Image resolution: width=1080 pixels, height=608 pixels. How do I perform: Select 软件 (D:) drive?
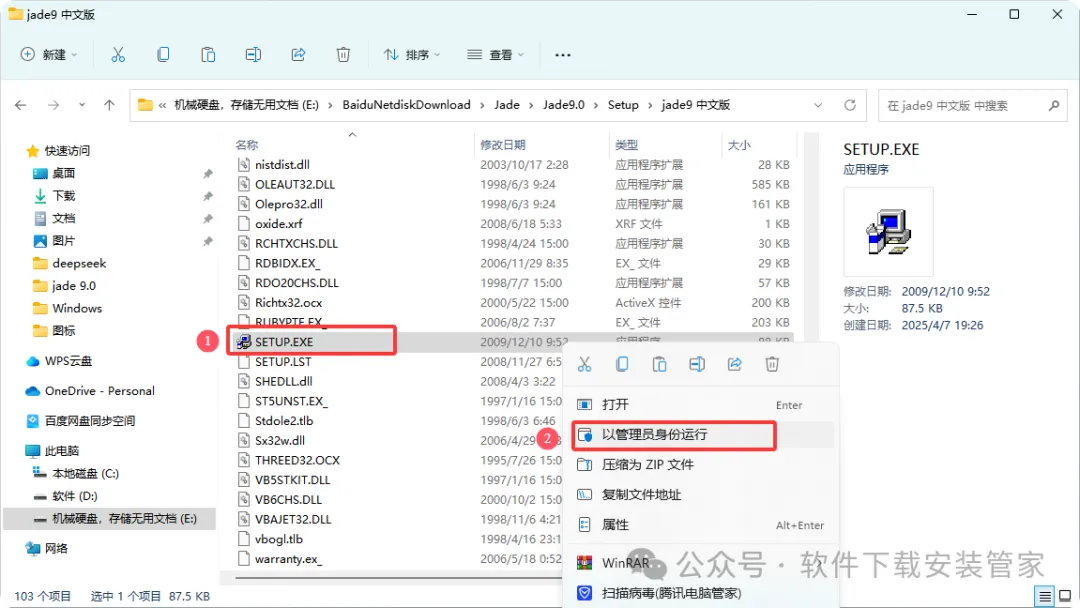tap(74, 496)
